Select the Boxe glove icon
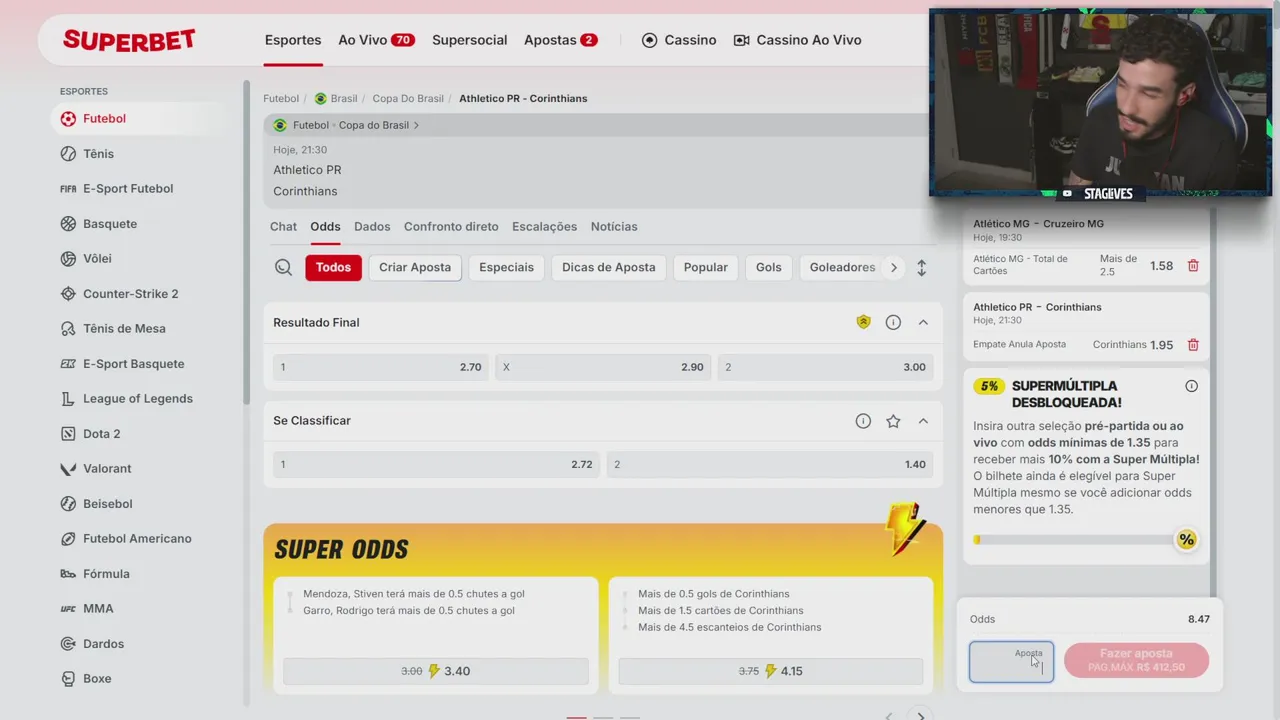This screenshot has width=1280, height=720. tap(68, 679)
